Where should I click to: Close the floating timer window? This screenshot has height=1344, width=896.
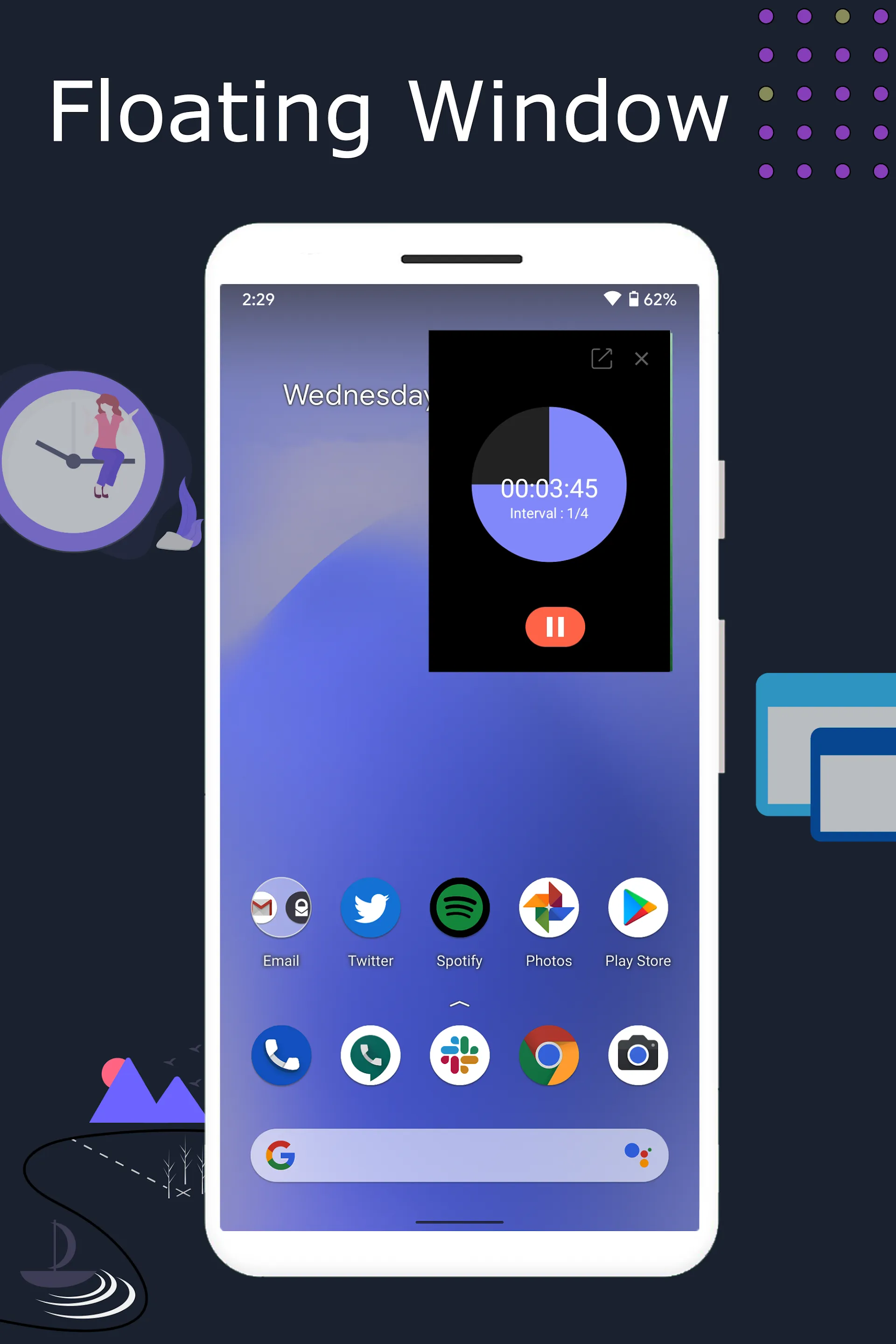[642, 358]
